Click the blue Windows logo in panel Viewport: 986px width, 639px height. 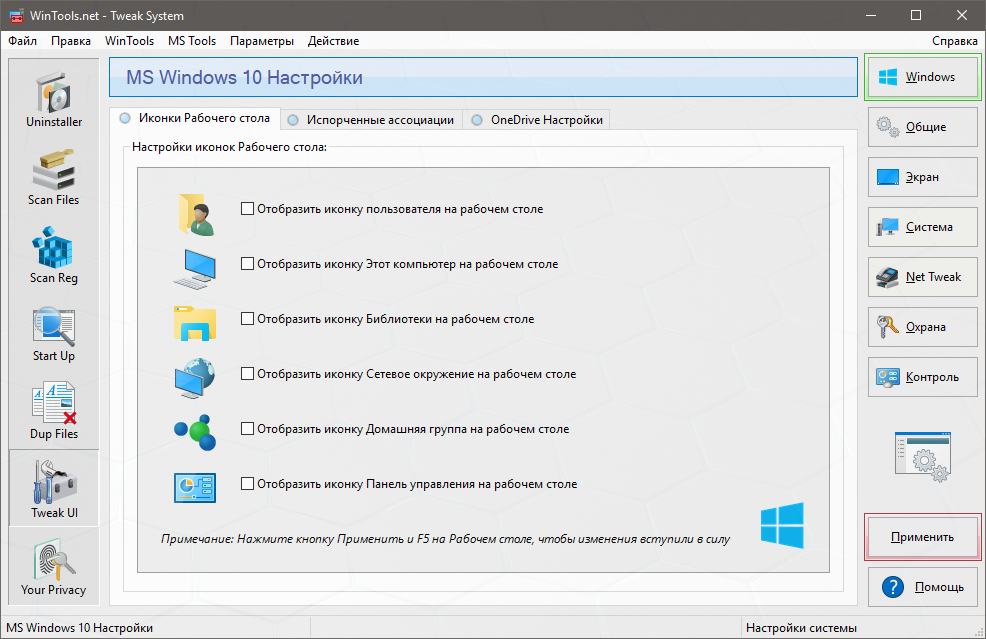coord(782,525)
